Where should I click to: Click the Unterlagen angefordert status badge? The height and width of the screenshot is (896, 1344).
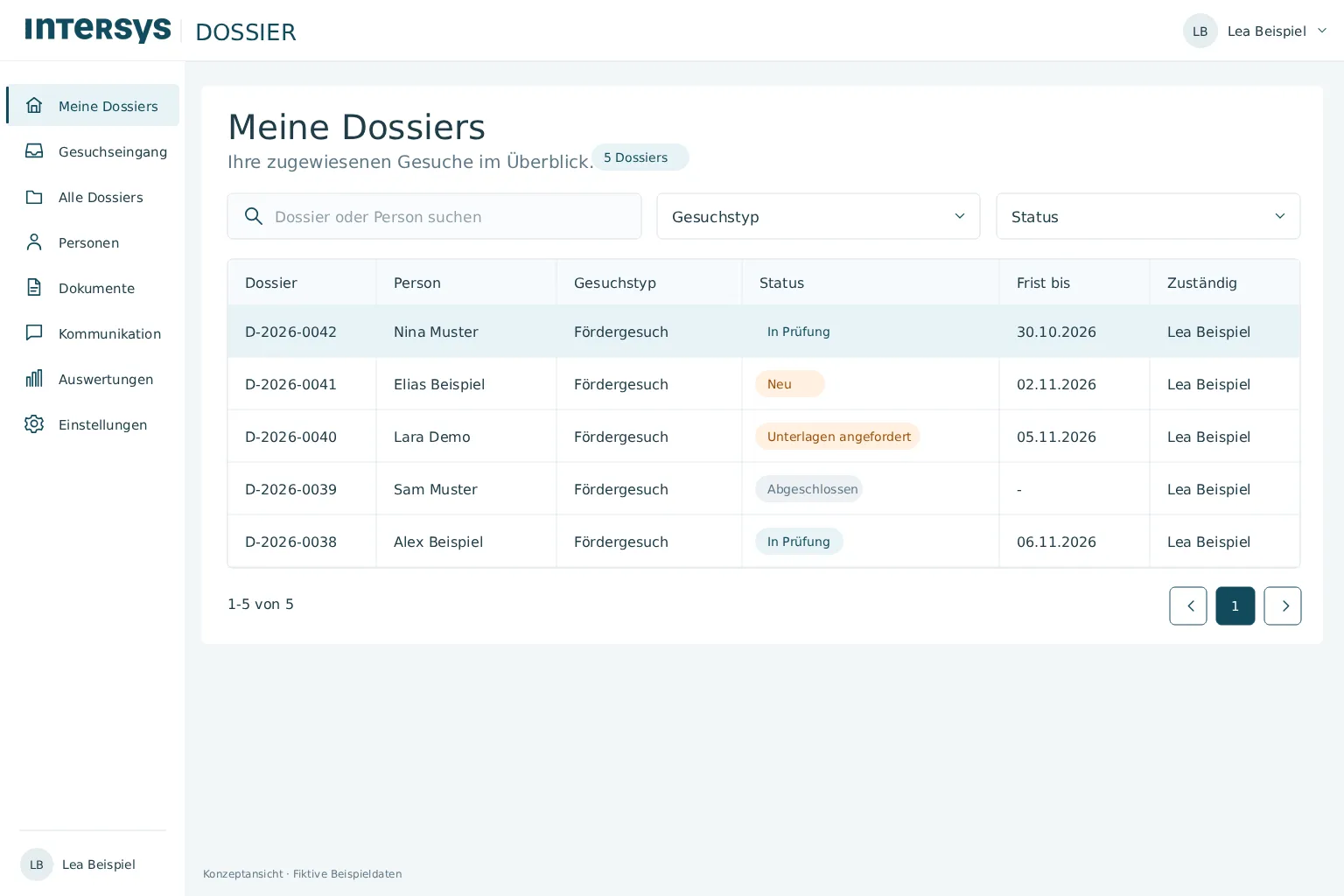[837, 437]
